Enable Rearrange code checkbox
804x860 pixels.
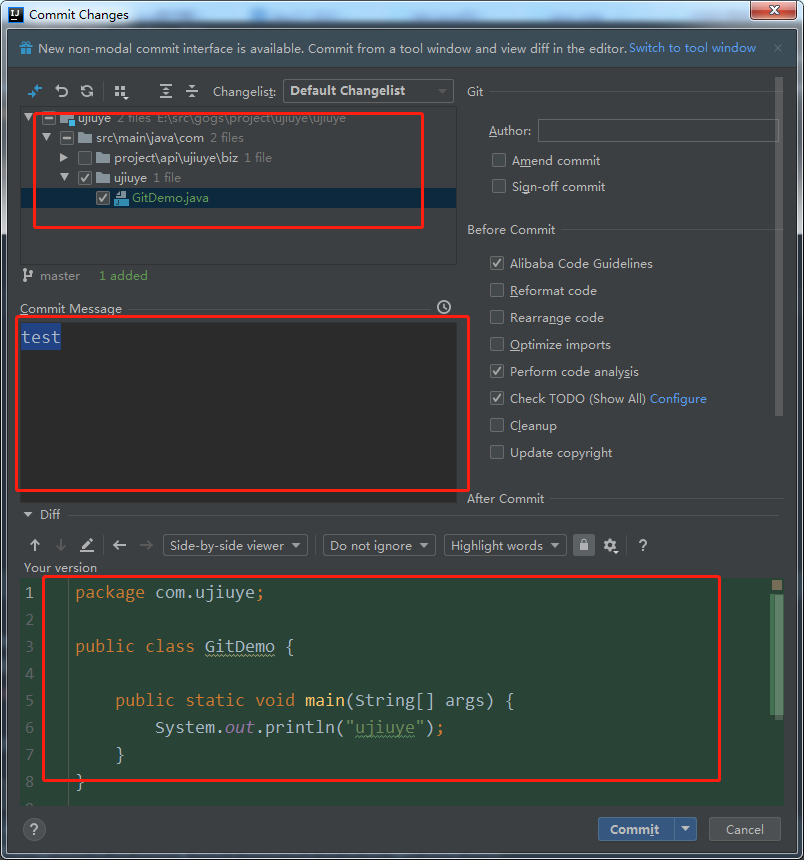(497, 317)
